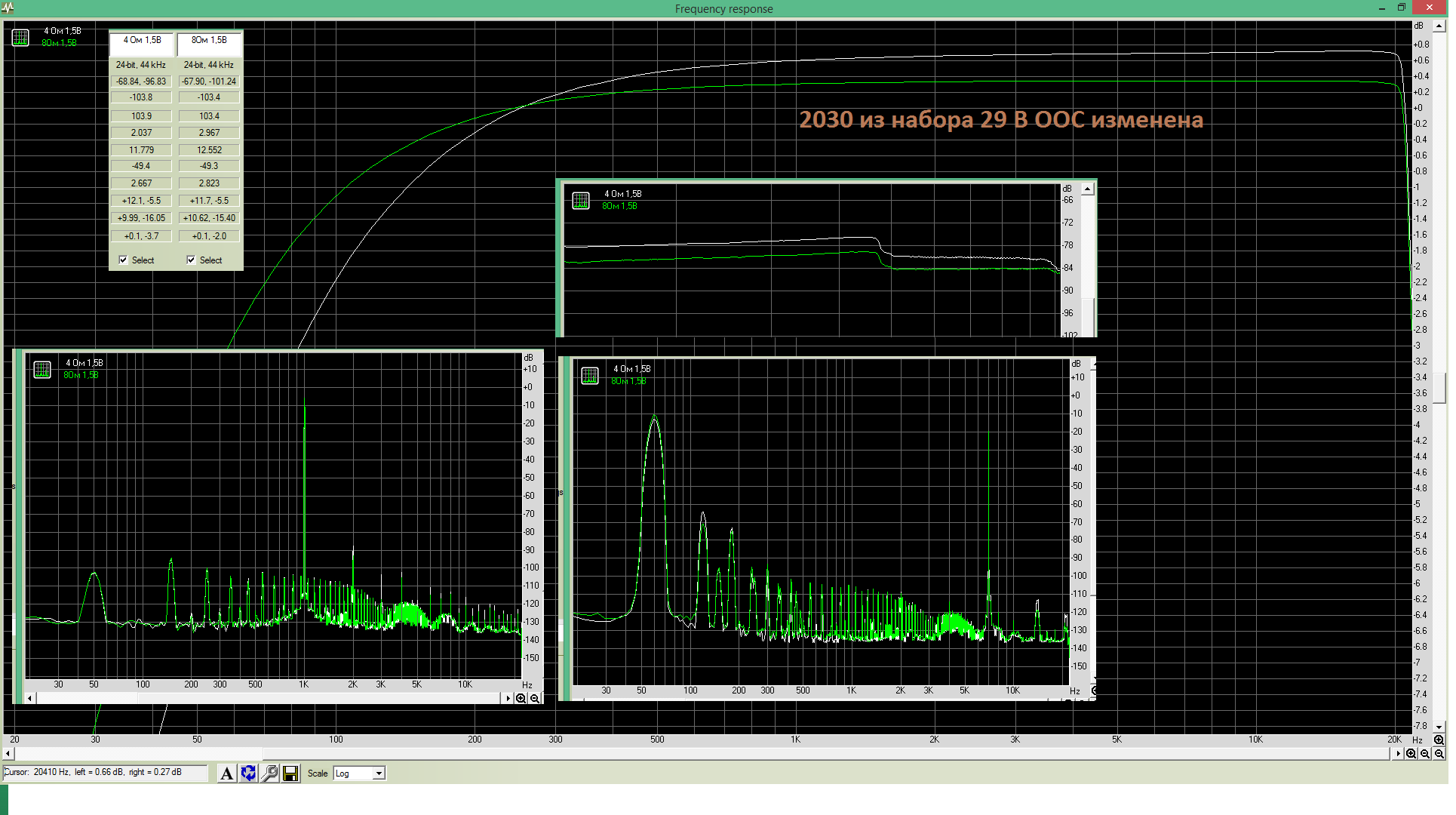Click the vertical zoom-out magnifier at bottom-right corner
The height and width of the screenshot is (815, 1456).
click(1439, 754)
